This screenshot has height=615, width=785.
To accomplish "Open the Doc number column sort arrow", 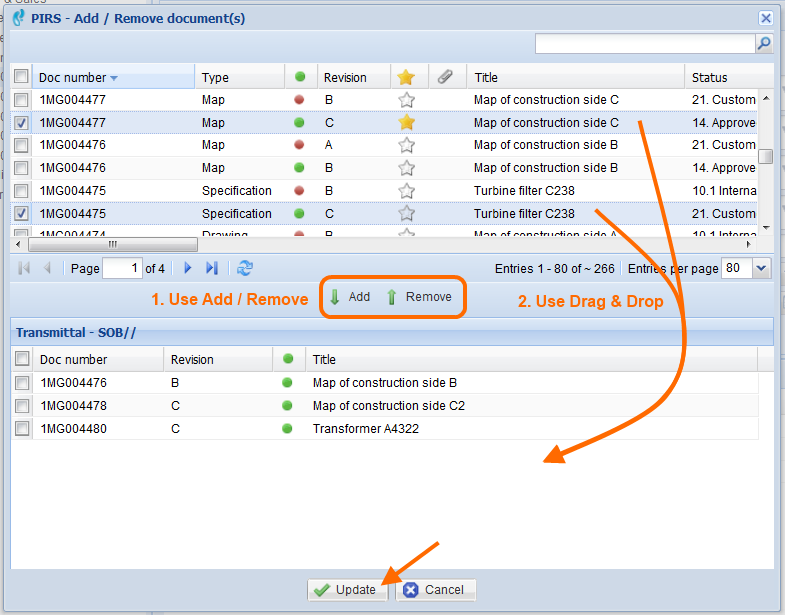I will [114, 78].
